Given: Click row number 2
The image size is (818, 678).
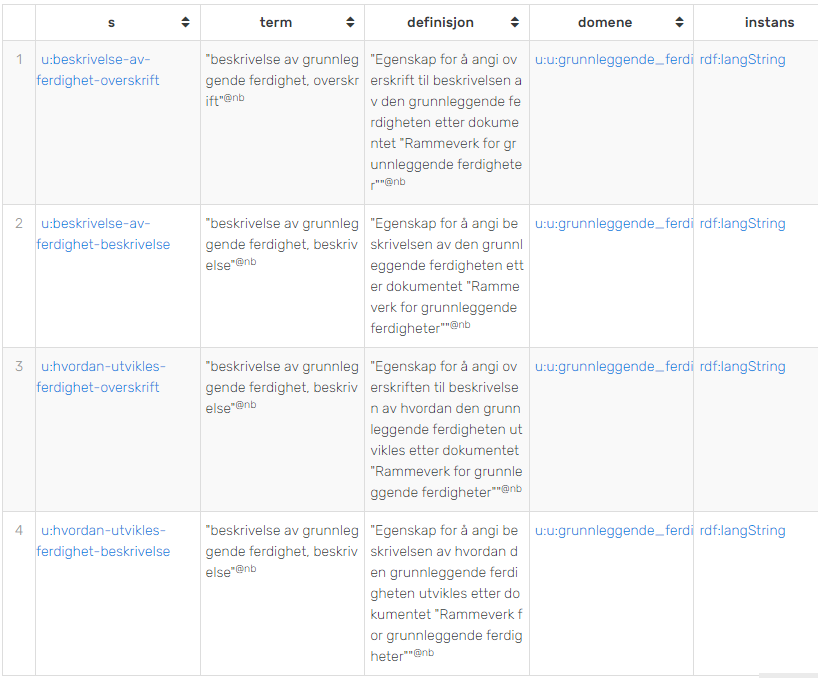Looking at the screenshot, I should coord(19,223).
